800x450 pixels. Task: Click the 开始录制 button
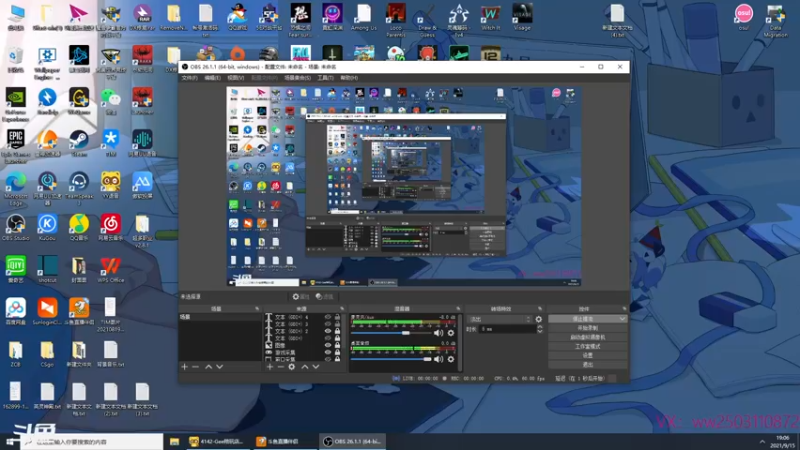pos(587,328)
